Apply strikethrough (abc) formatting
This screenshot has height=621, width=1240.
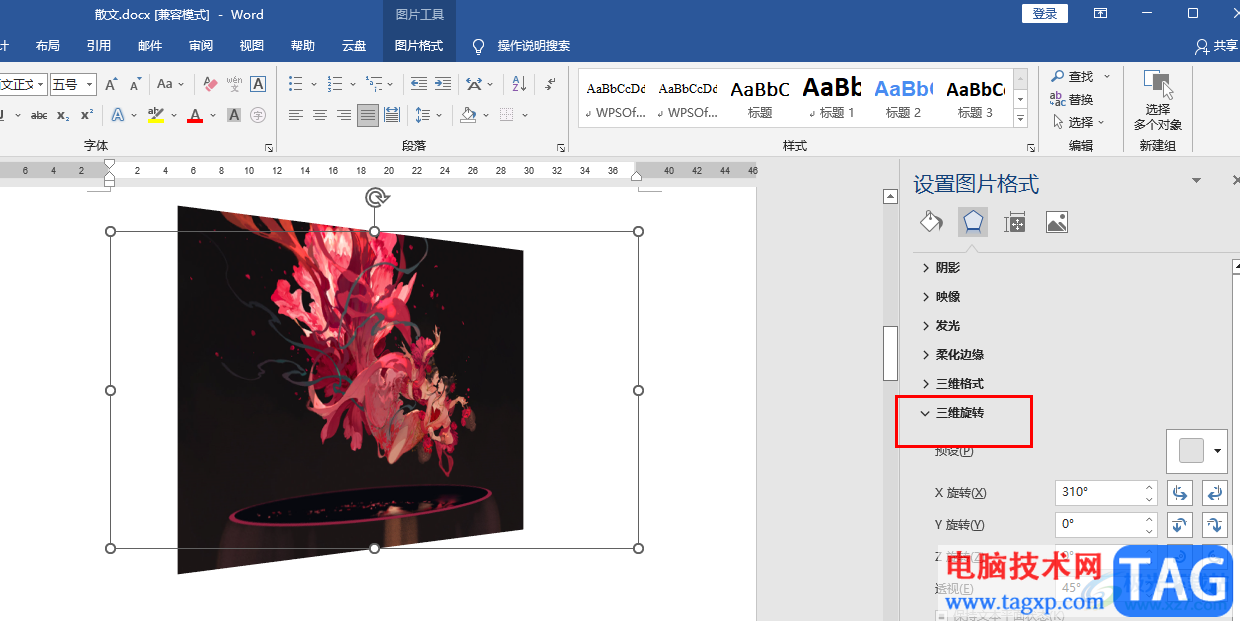tap(39, 115)
